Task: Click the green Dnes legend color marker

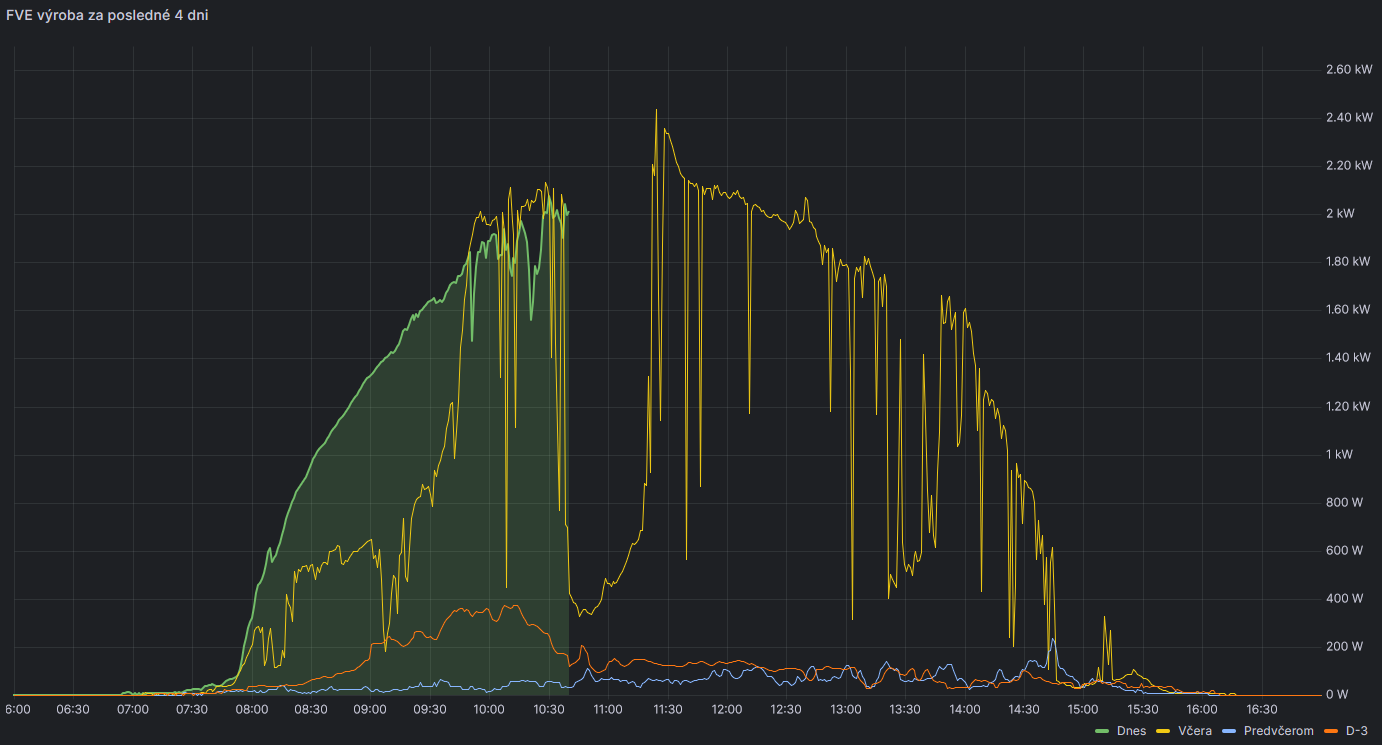Action: [1102, 731]
